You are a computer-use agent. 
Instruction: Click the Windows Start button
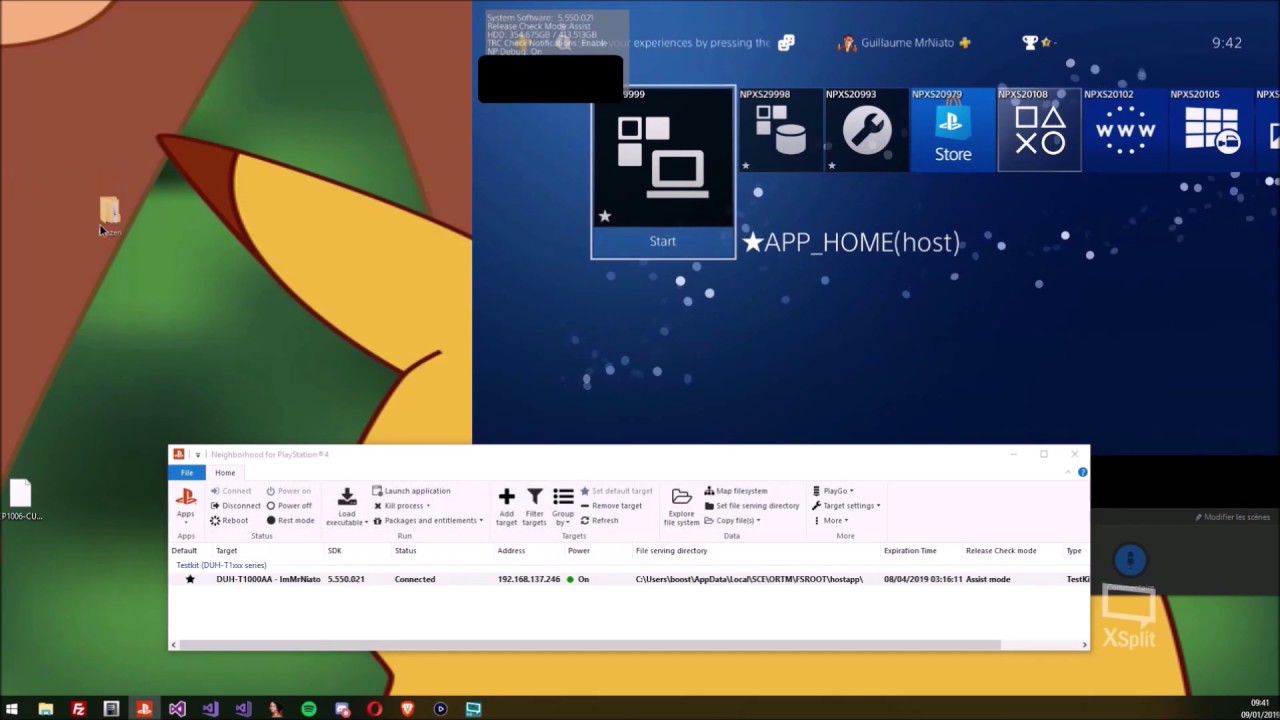pos(12,709)
